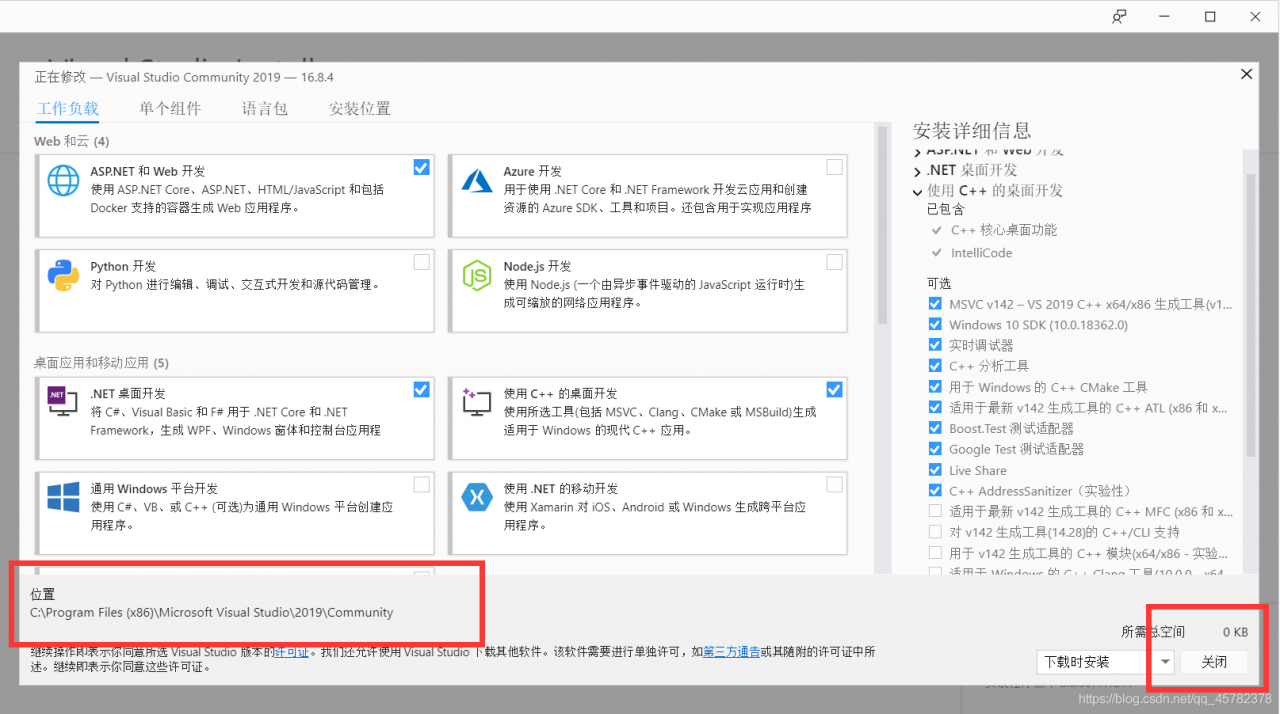The width and height of the screenshot is (1280, 714).
Task: Click the ASP.NET web development globe icon
Action: (62, 180)
